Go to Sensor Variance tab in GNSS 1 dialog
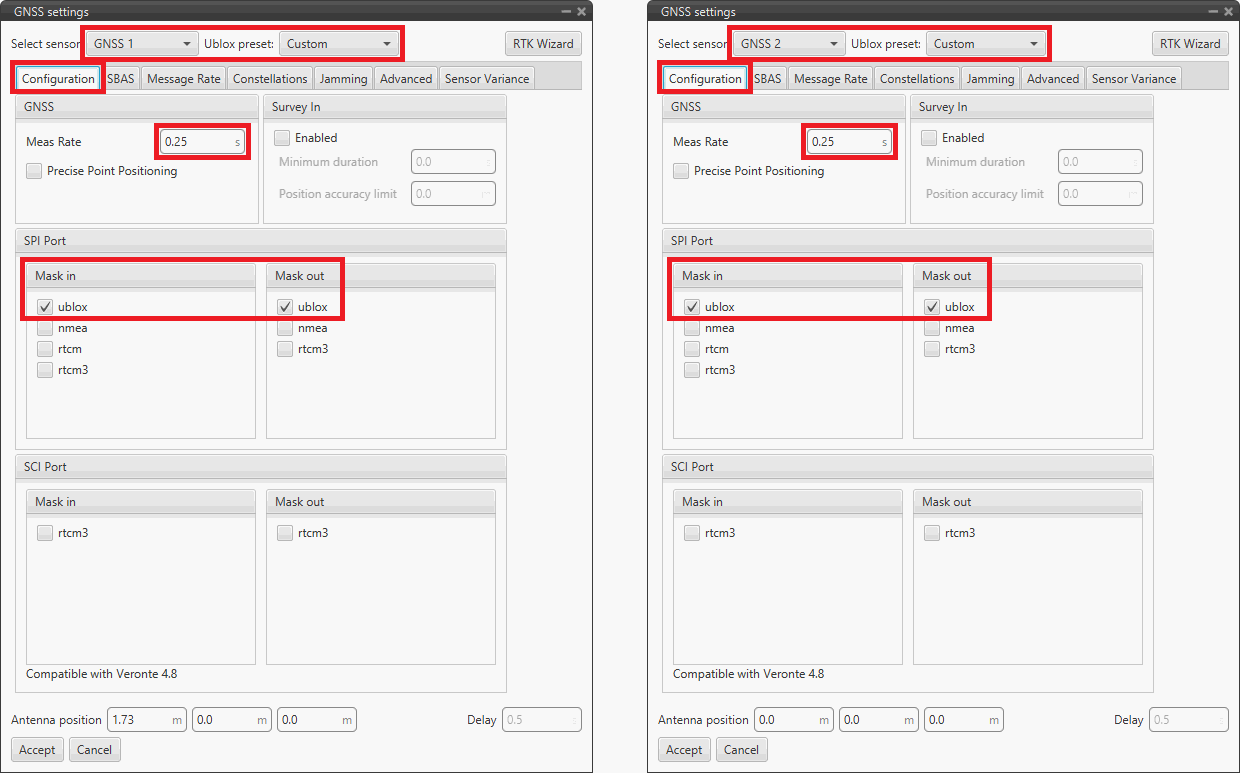The image size is (1240, 773). click(x=487, y=79)
